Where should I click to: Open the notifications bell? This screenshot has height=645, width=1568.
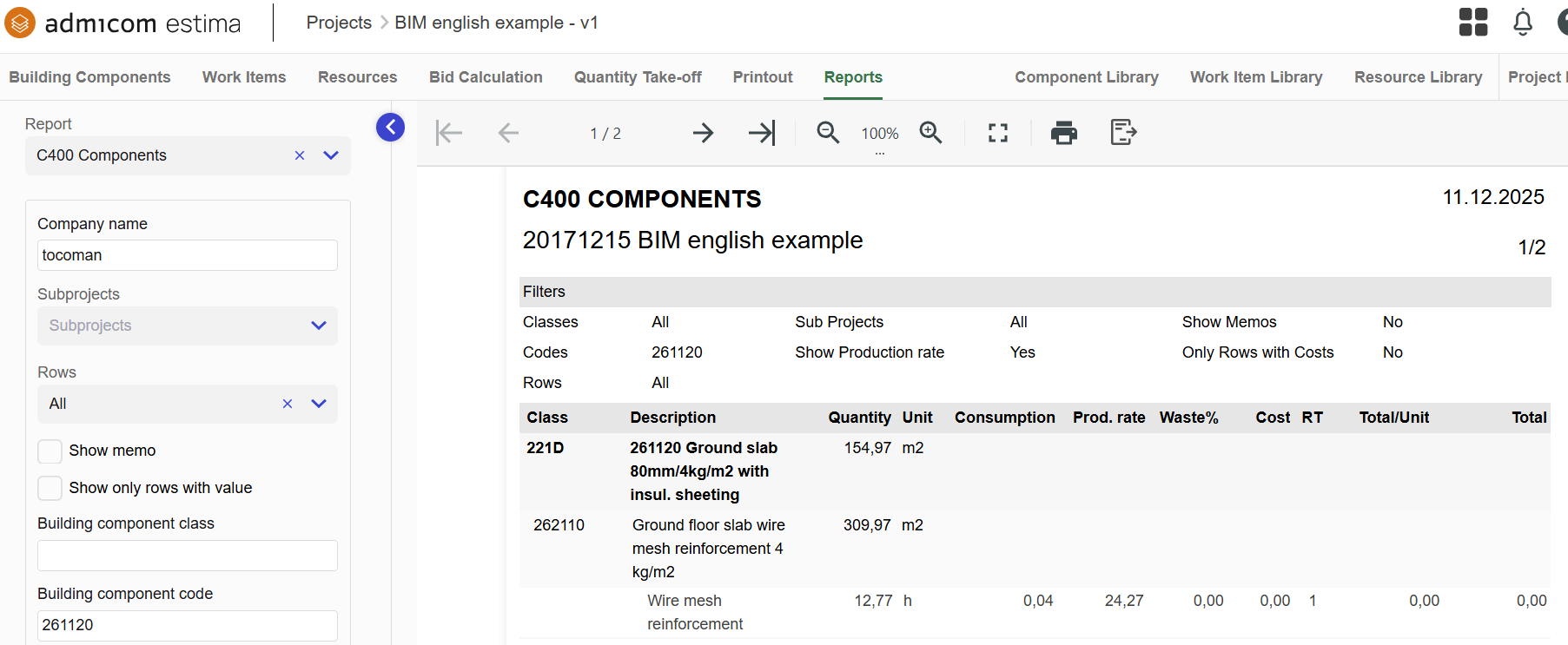click(1522, 23)
